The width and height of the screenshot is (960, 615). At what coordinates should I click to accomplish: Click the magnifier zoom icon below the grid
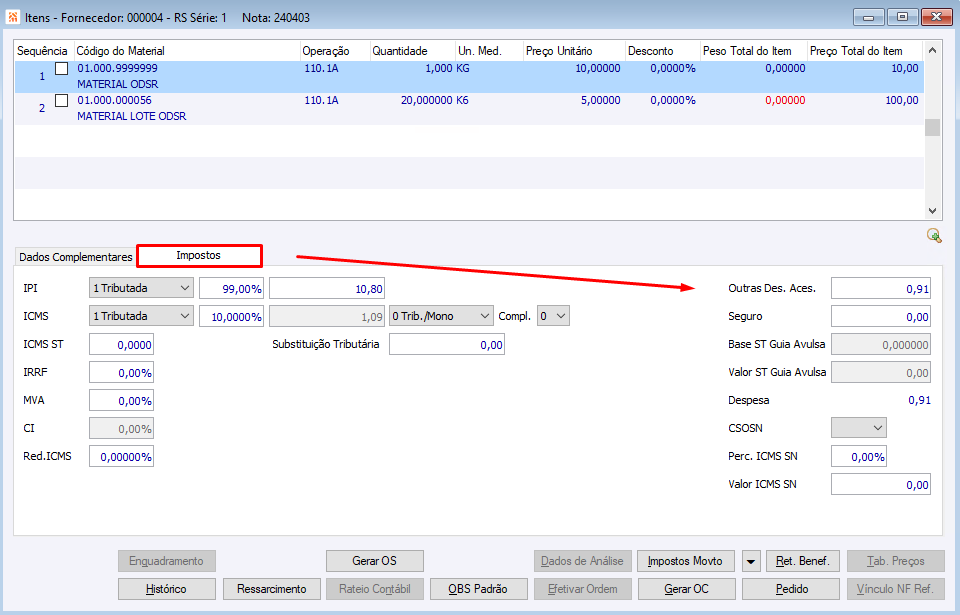coord(934,235)
